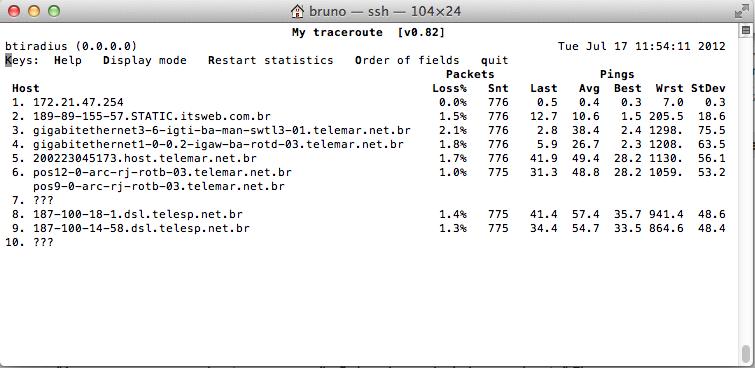Click the vertical scrollbar thumb
The image size is (755, 368).
pos(745,355)
